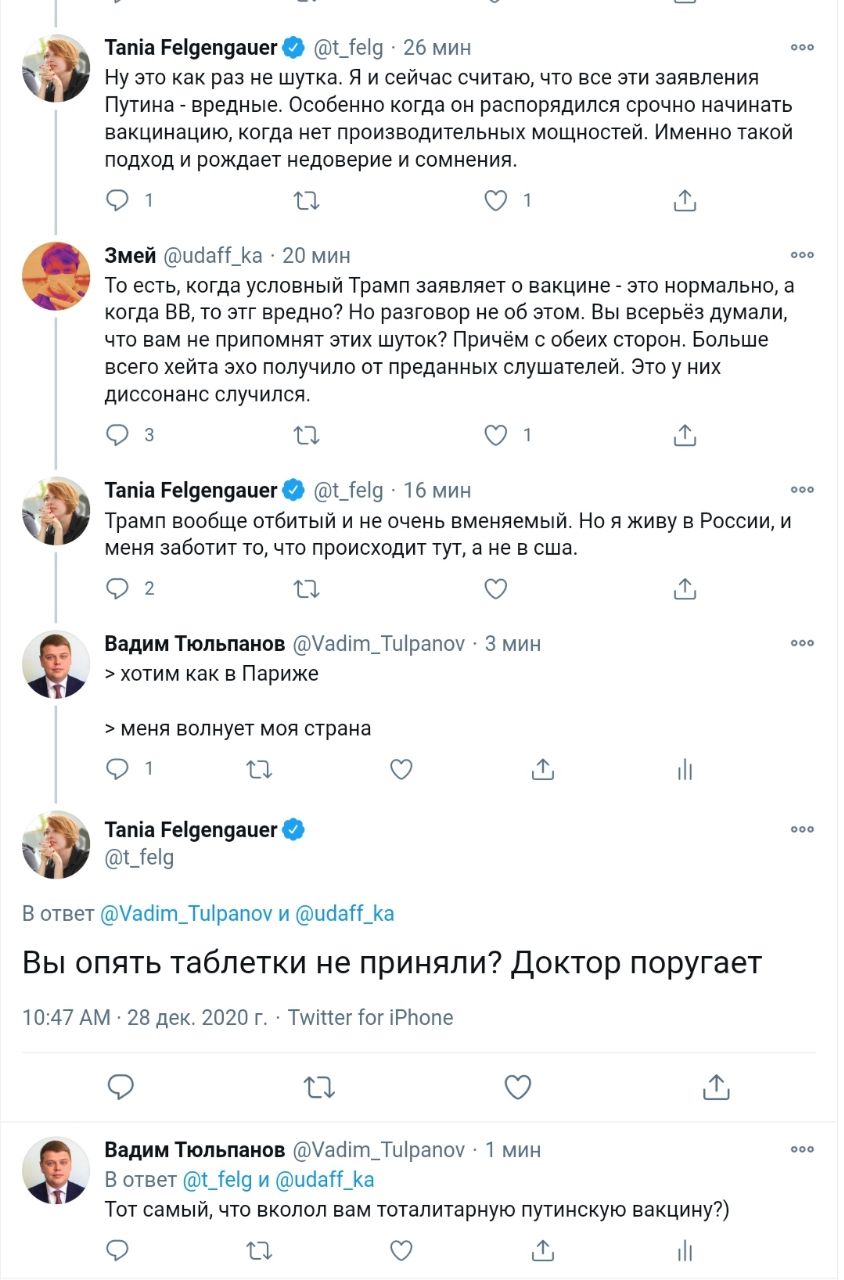The height and width of the screenshot is (1280, 844).
Task: View analytics for the 'хотим как в Париже' tweet
Action: [x=685, y=769]
